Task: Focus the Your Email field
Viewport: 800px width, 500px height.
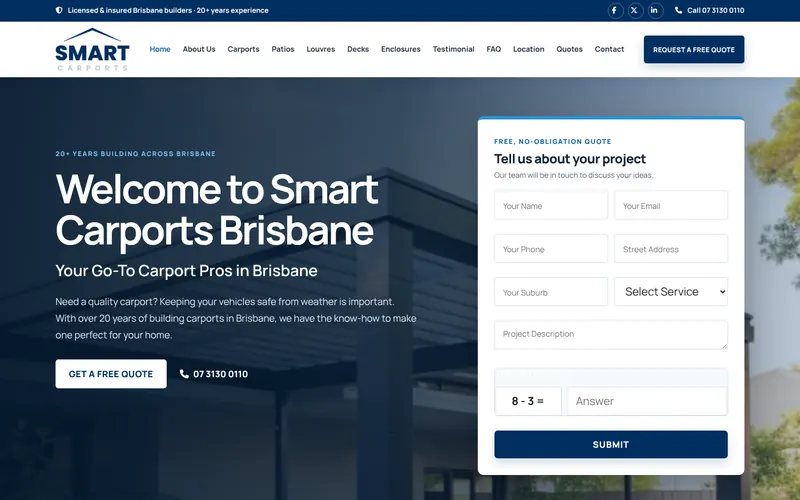Action: (671, 206)
